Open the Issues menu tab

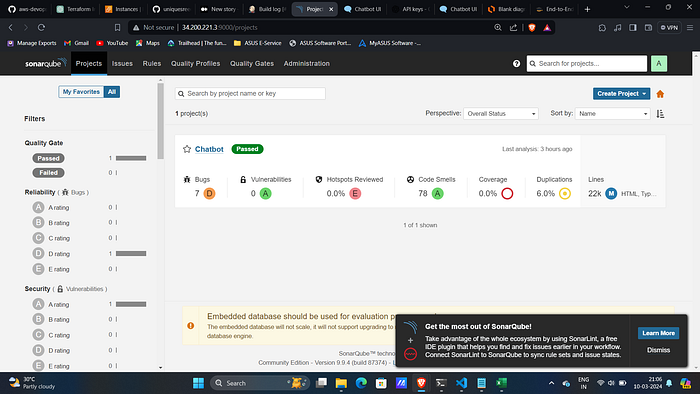click(122, 64)
